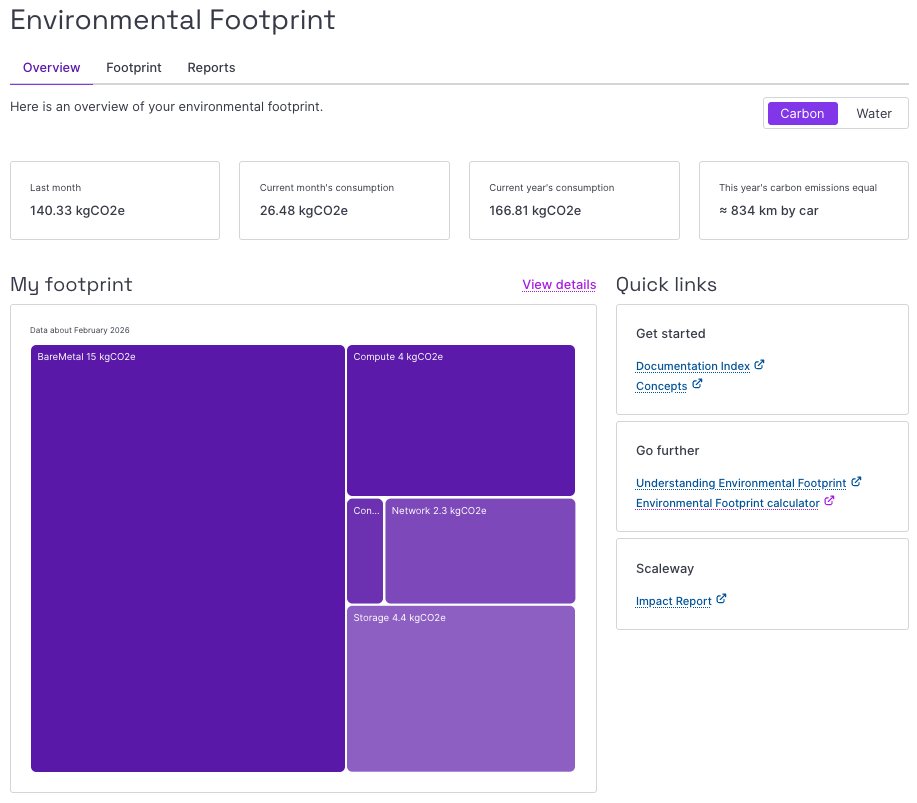This screenshot has height=803, width=917.
Task: Toggle the footprint view to Water
Action: 873,114
